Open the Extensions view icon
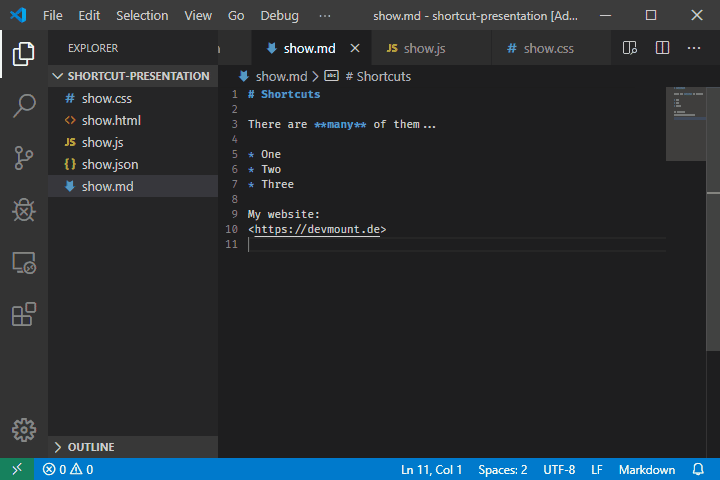This screenshot has width=720, height=480. (x=24, y=315)
